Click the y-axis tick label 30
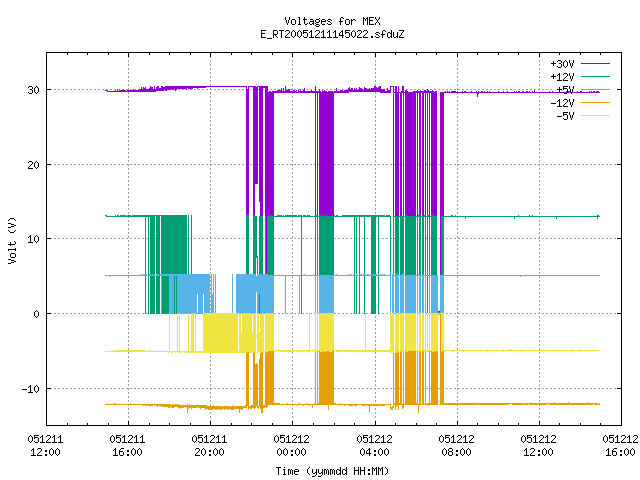Screen dimensions: 640x480 [33, 90]
